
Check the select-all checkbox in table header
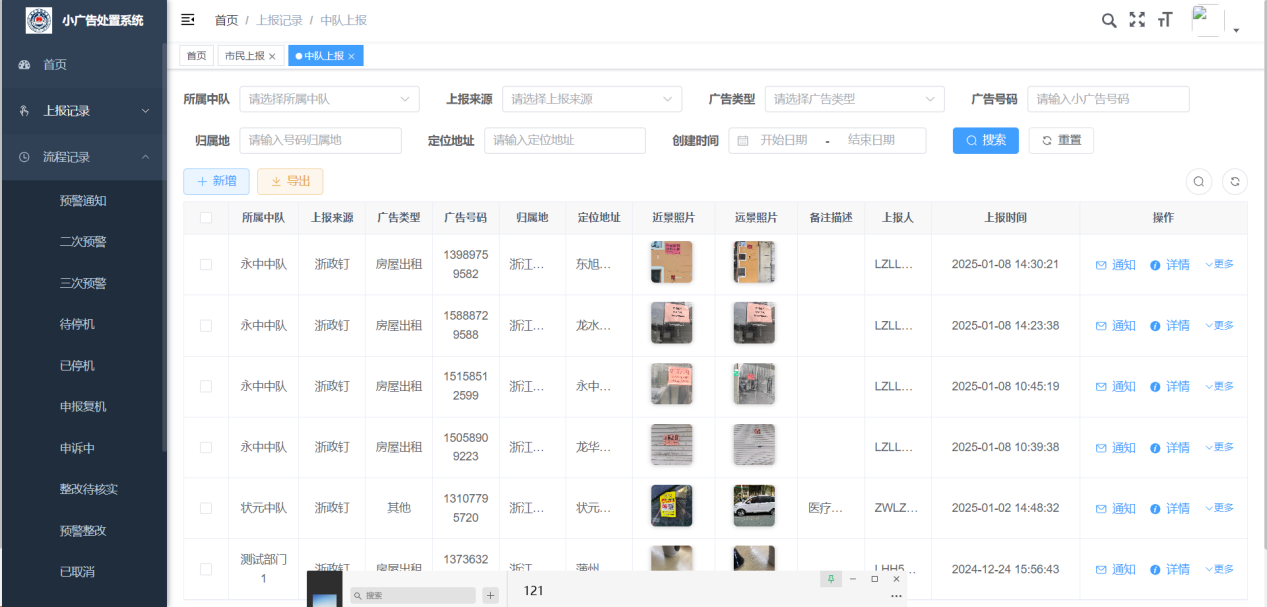coord(206,218)
